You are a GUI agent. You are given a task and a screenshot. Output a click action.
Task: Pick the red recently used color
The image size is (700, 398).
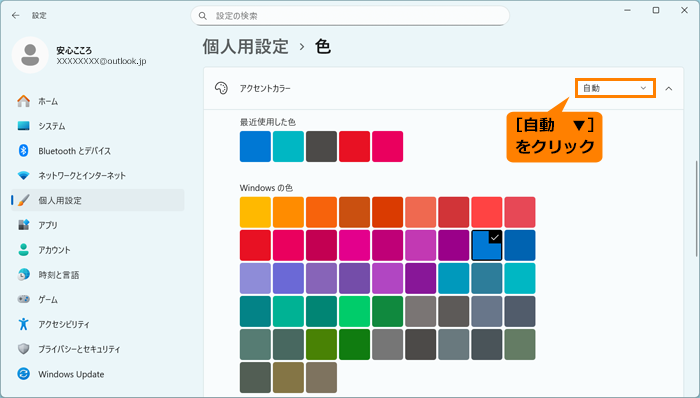(x=354, y=146)
